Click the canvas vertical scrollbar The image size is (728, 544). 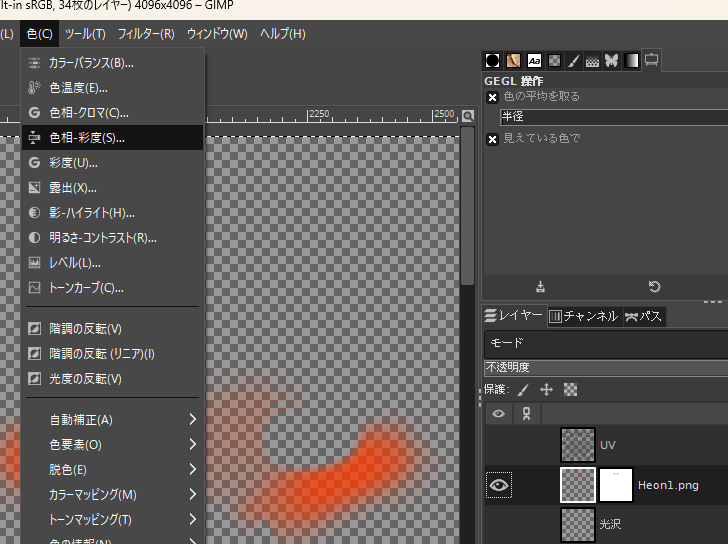pos(468,207)
